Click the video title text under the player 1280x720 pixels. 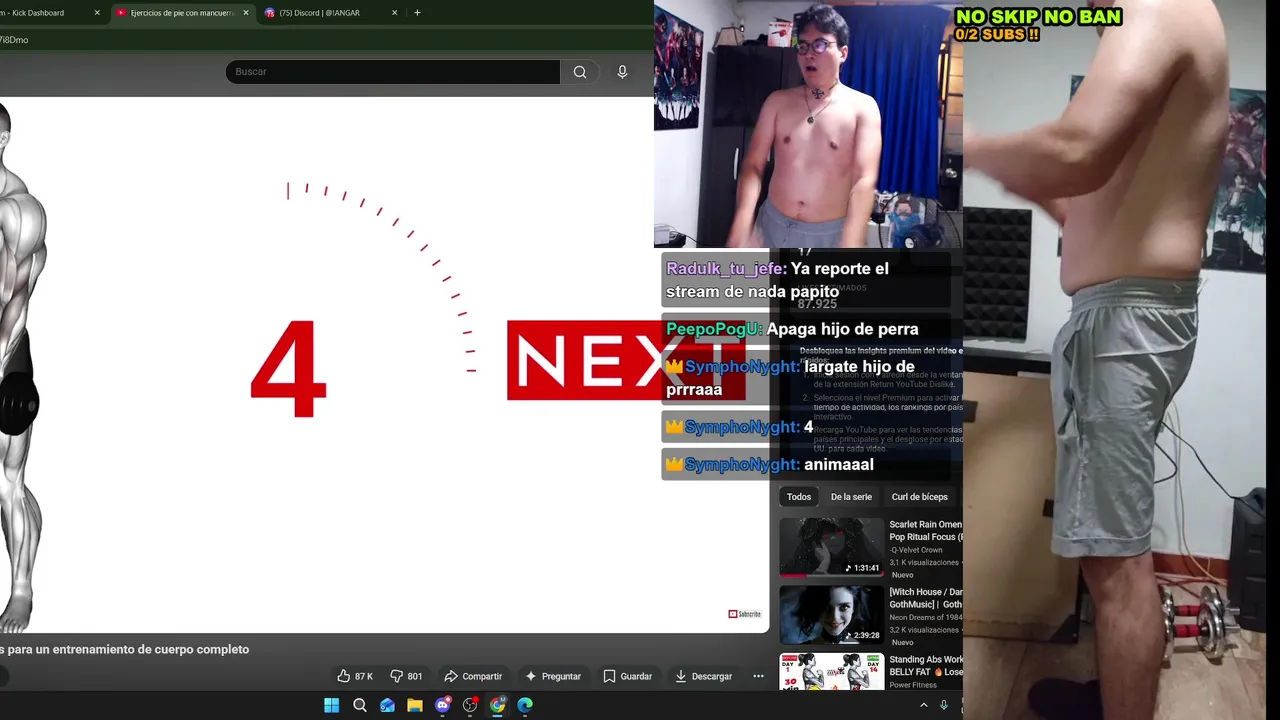click(125, 649)
